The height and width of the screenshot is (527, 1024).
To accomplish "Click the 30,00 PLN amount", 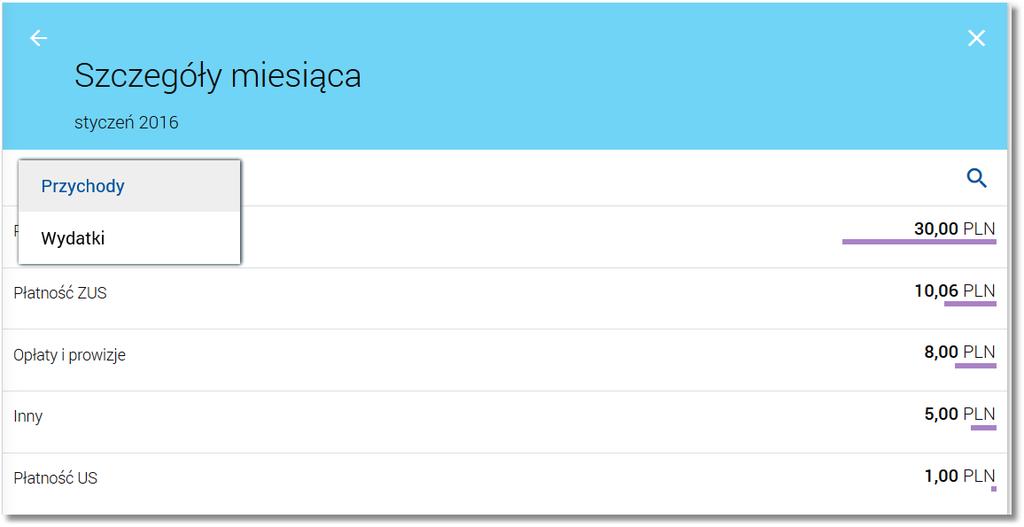I will [954, 229].
